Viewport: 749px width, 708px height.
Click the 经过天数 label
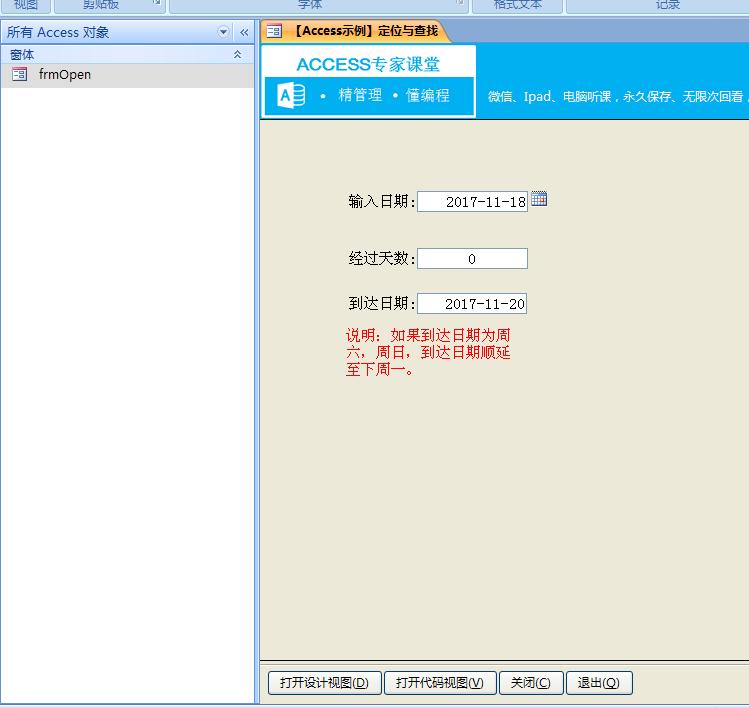pos(381,258)
